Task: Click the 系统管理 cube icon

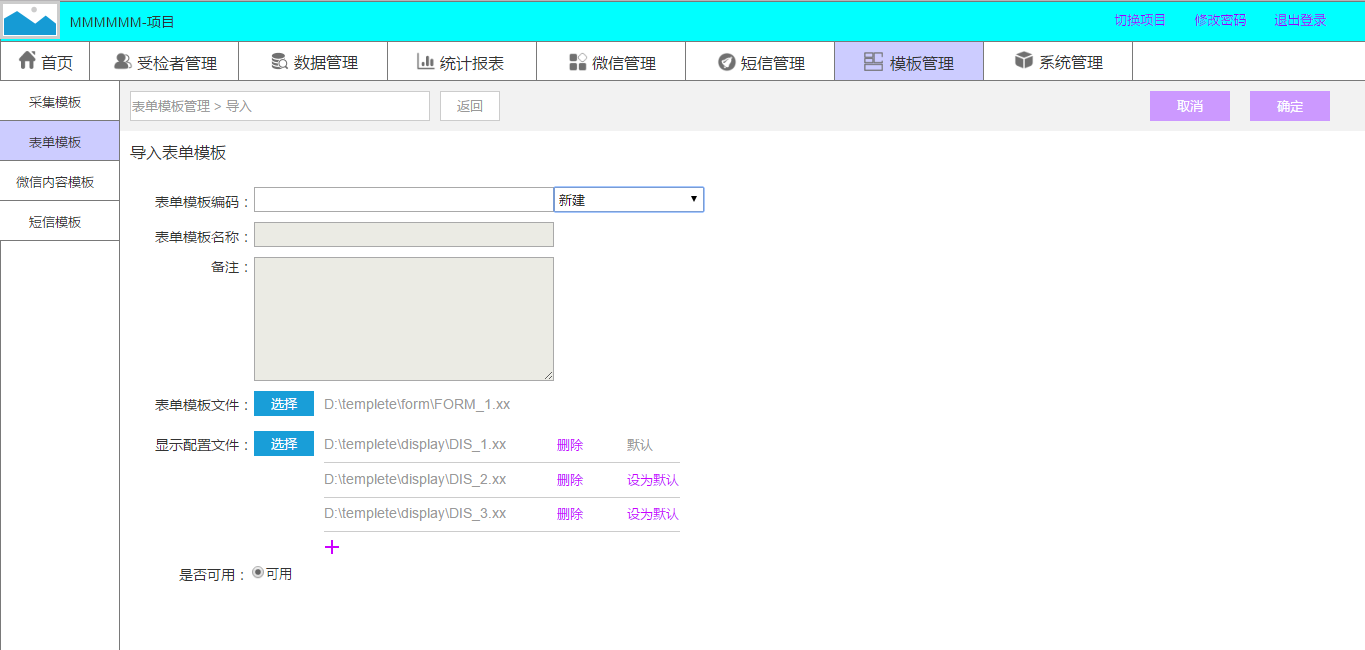Action: (1023, 61)
